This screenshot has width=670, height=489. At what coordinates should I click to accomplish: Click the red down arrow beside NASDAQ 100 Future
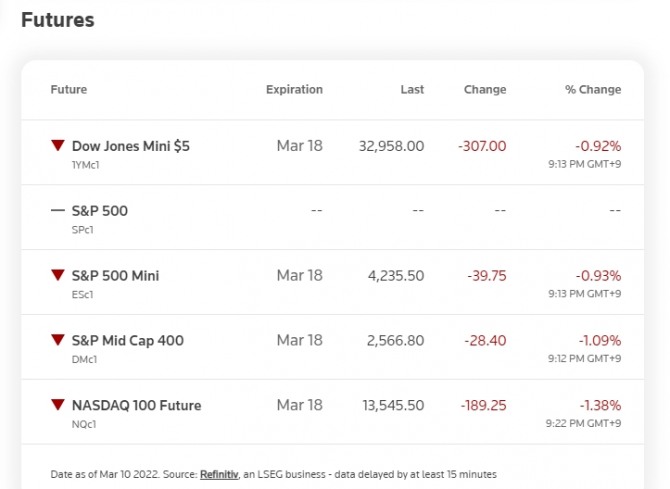pyautogui.click(x=58, y=405)
